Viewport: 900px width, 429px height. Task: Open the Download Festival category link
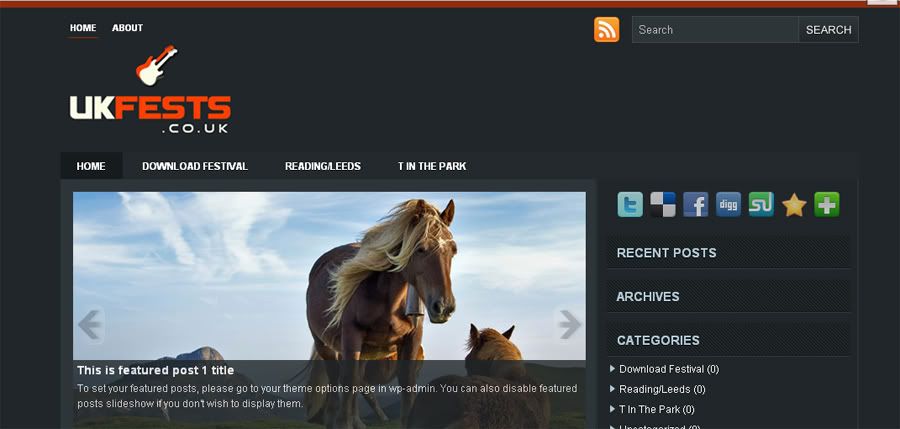[661, 369]
